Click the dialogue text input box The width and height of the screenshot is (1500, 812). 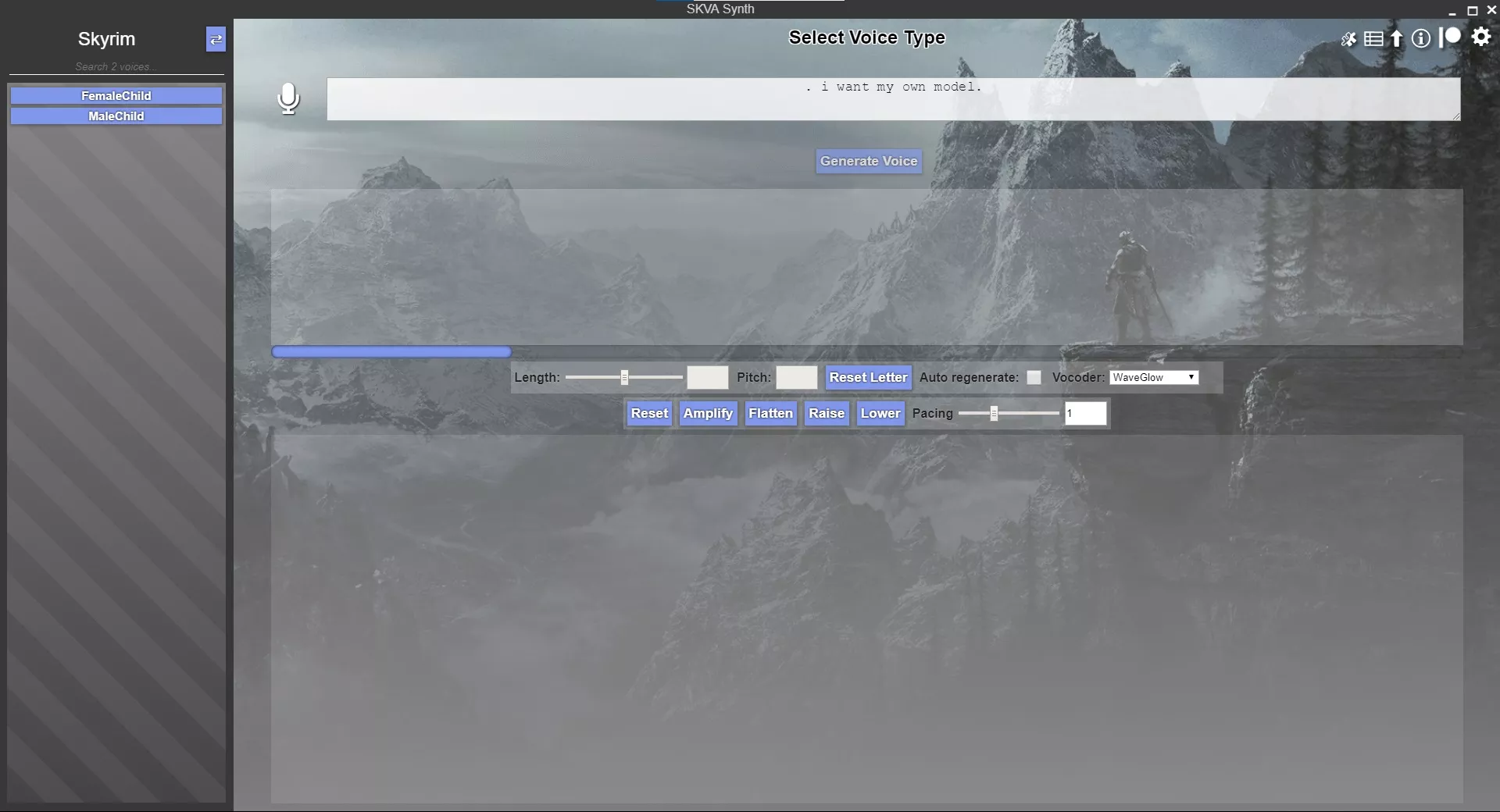893,99
